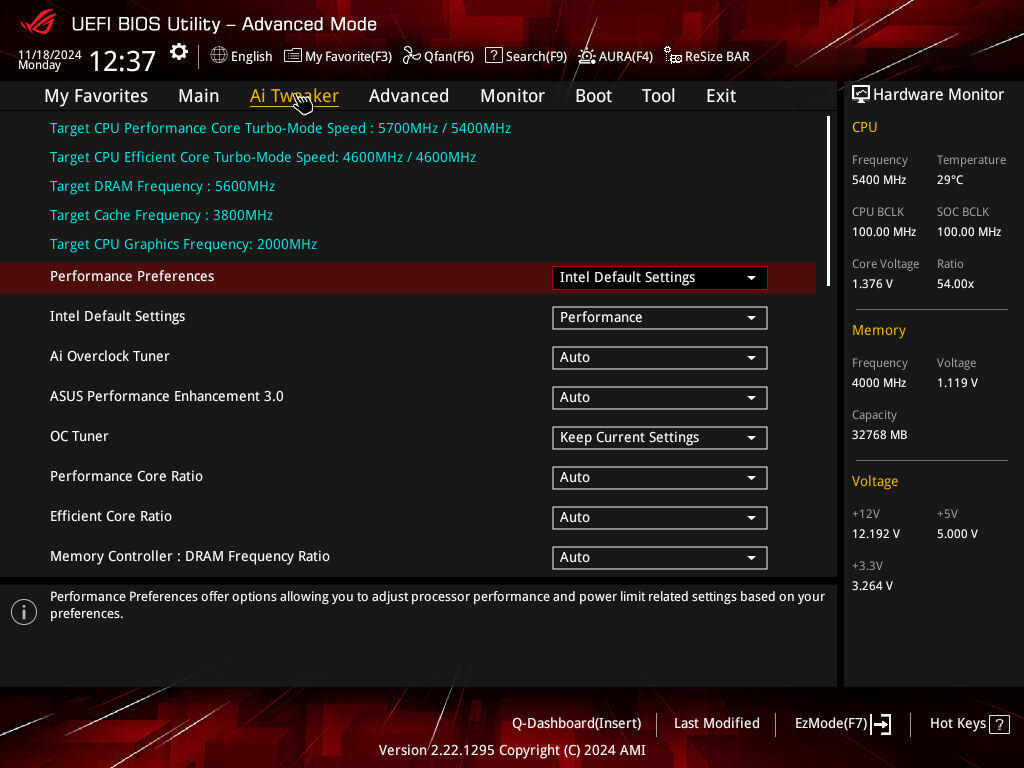The image size is (1024, 768).
Task: Click the 11/18/2024 date text
Action: (50, 55)
